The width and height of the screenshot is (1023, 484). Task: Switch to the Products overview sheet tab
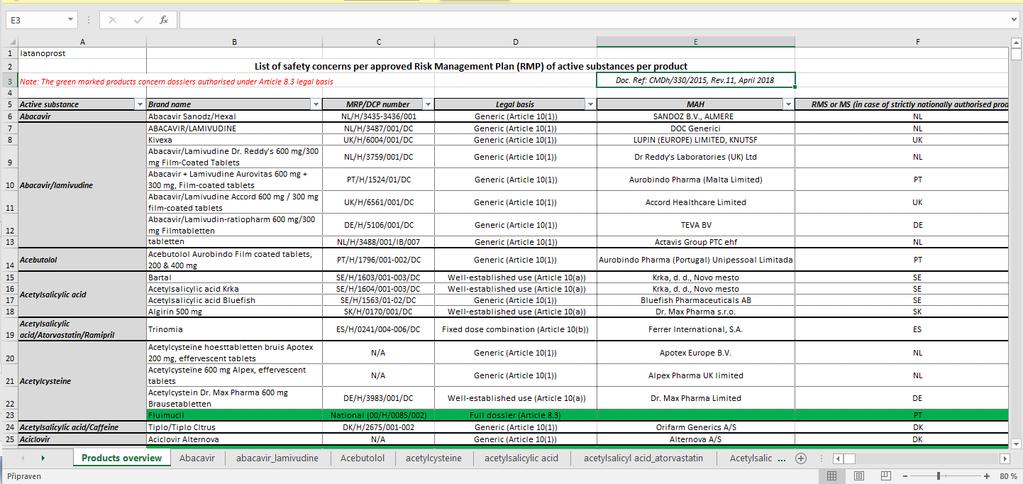click(x=121, y=458)
